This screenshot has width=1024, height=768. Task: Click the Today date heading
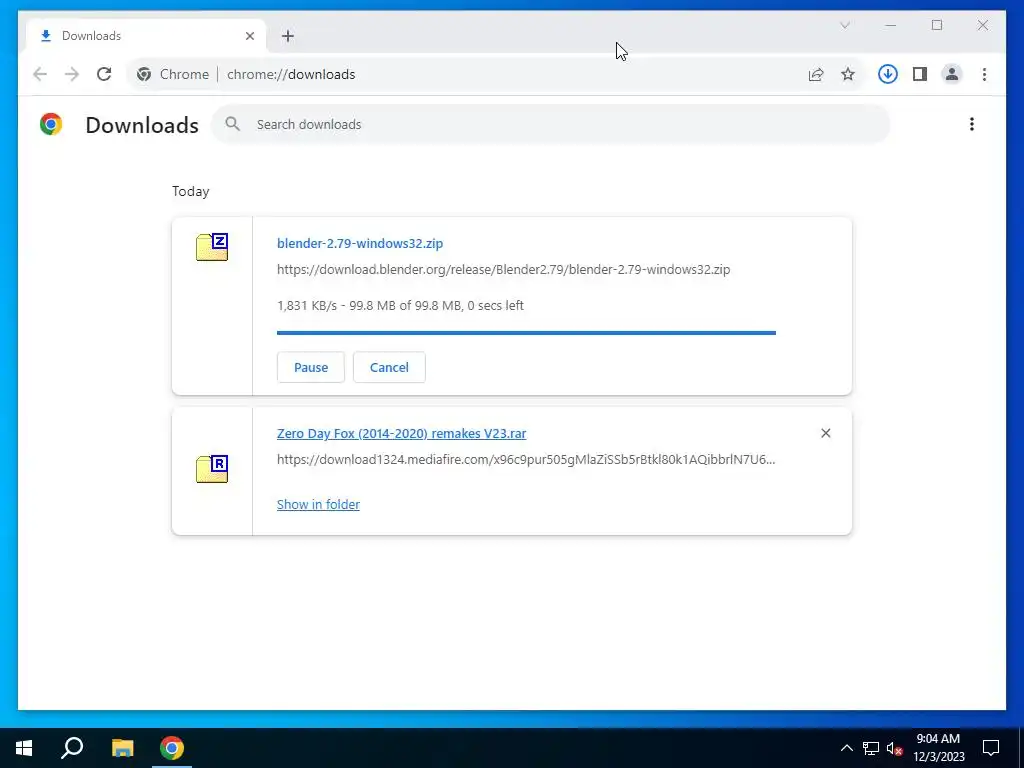point(191,191)
